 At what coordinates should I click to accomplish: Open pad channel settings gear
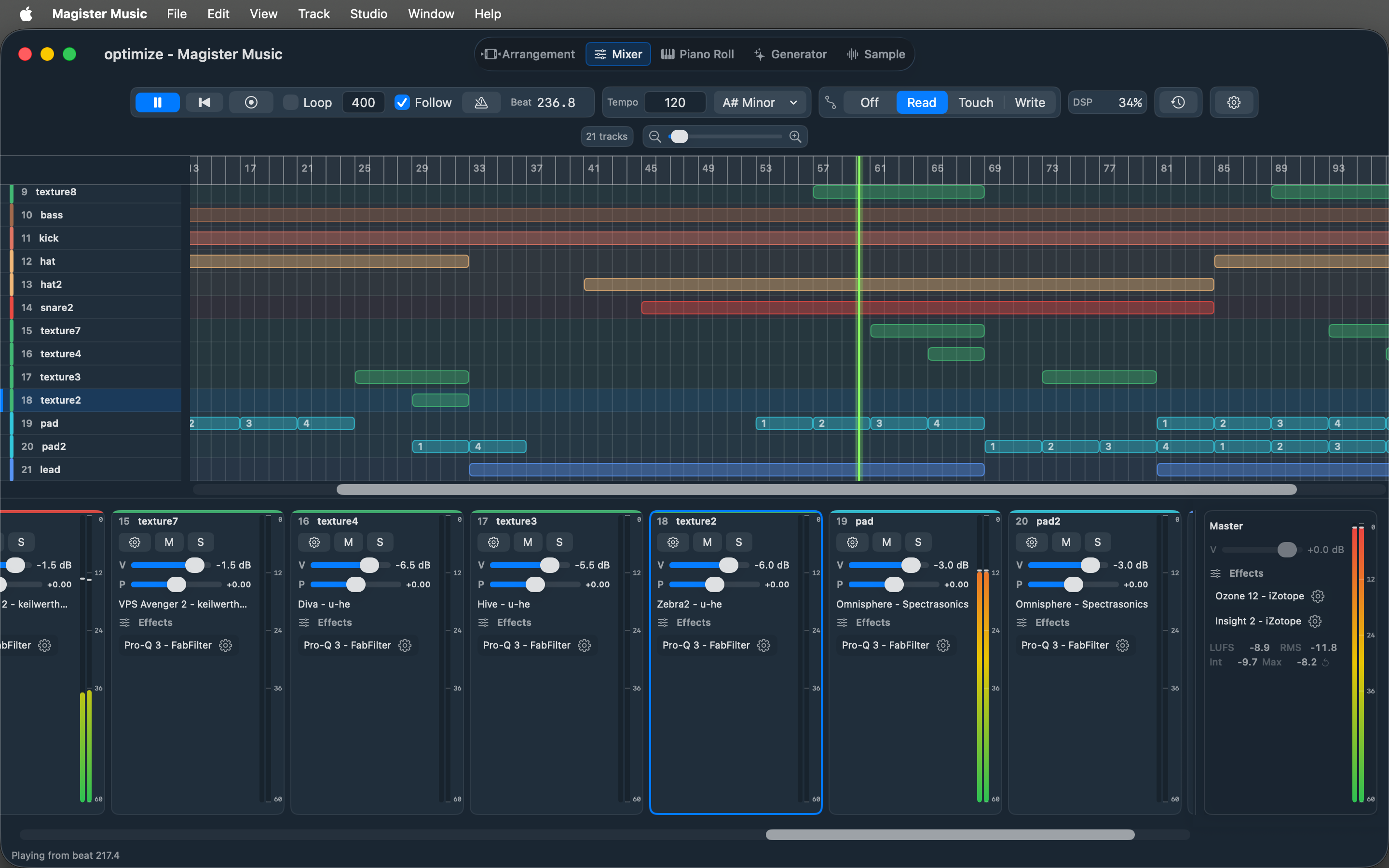coord(852,542)
